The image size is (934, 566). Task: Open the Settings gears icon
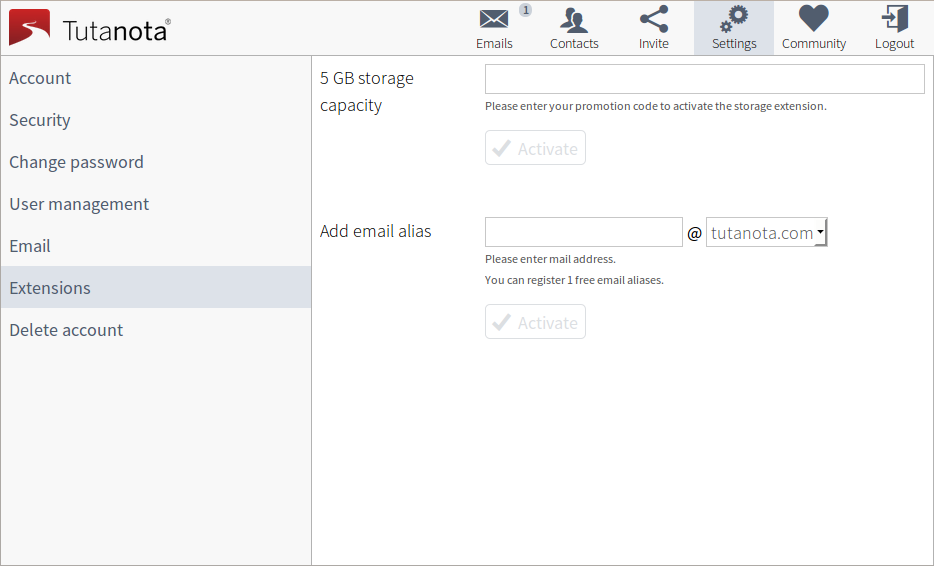point(733,19)
